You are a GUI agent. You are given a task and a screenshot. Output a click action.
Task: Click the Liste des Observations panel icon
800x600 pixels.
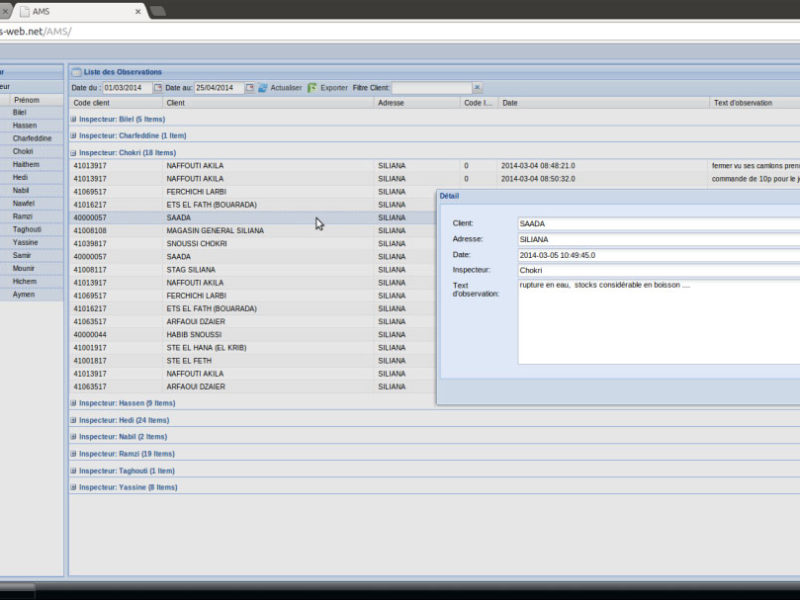point(76,72)
